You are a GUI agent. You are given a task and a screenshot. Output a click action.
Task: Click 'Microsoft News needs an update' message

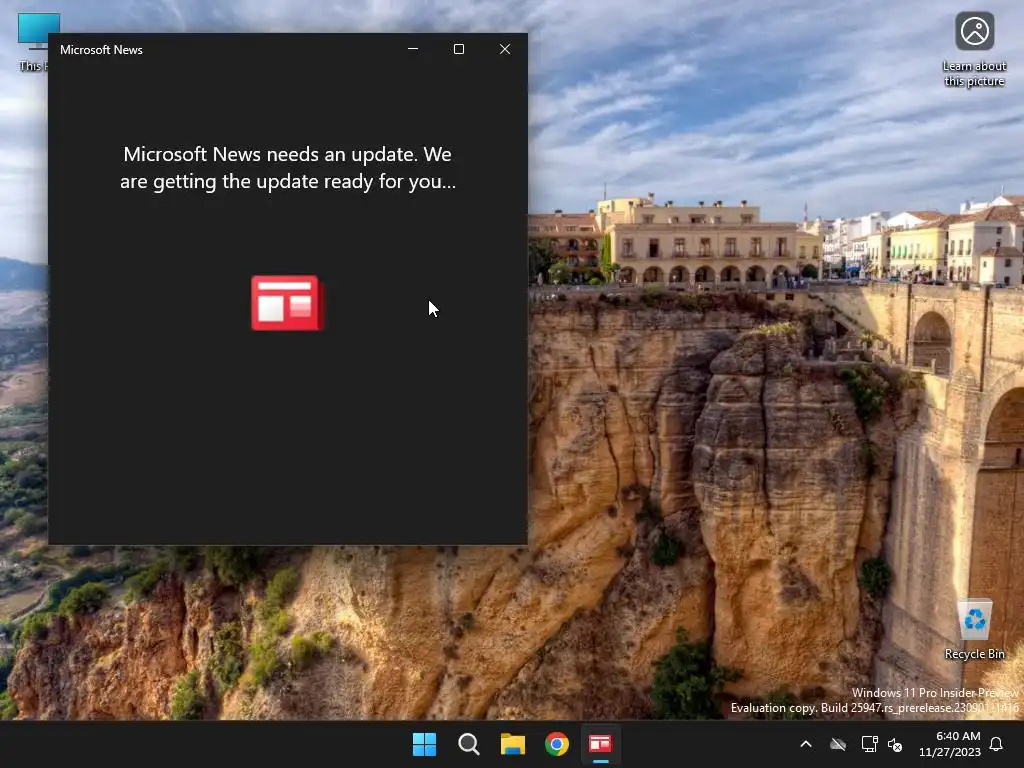(288, 168)
